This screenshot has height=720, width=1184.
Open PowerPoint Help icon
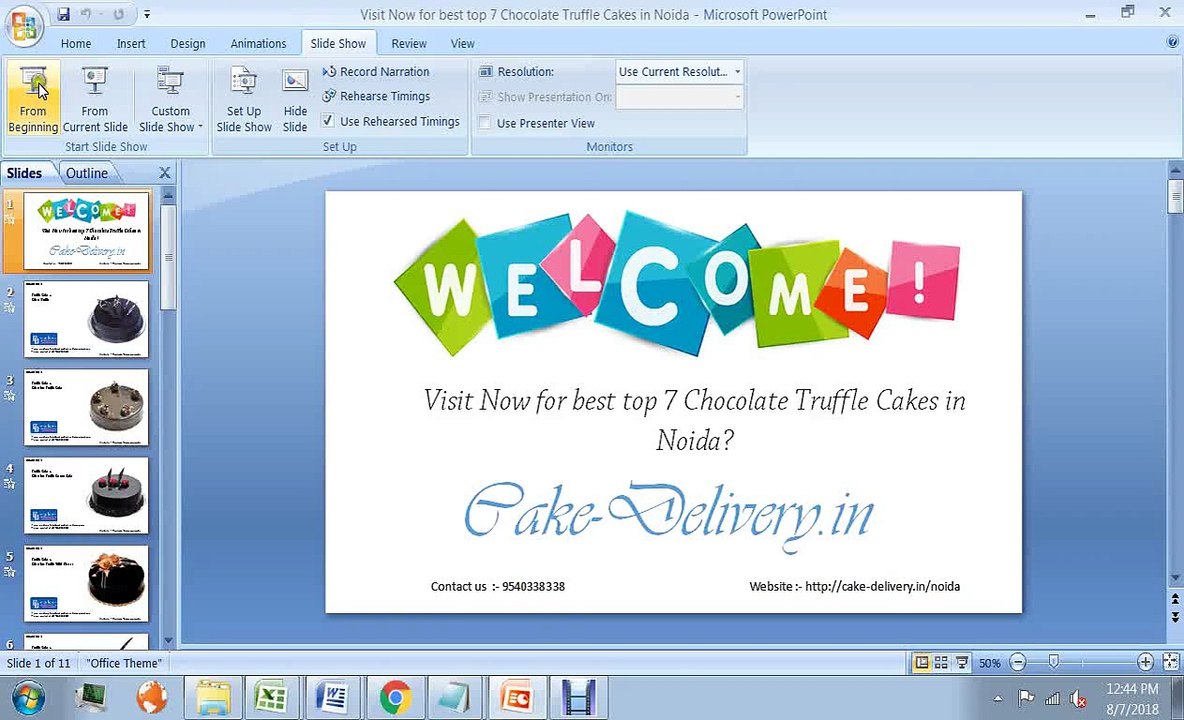(x=1172, y=42)
